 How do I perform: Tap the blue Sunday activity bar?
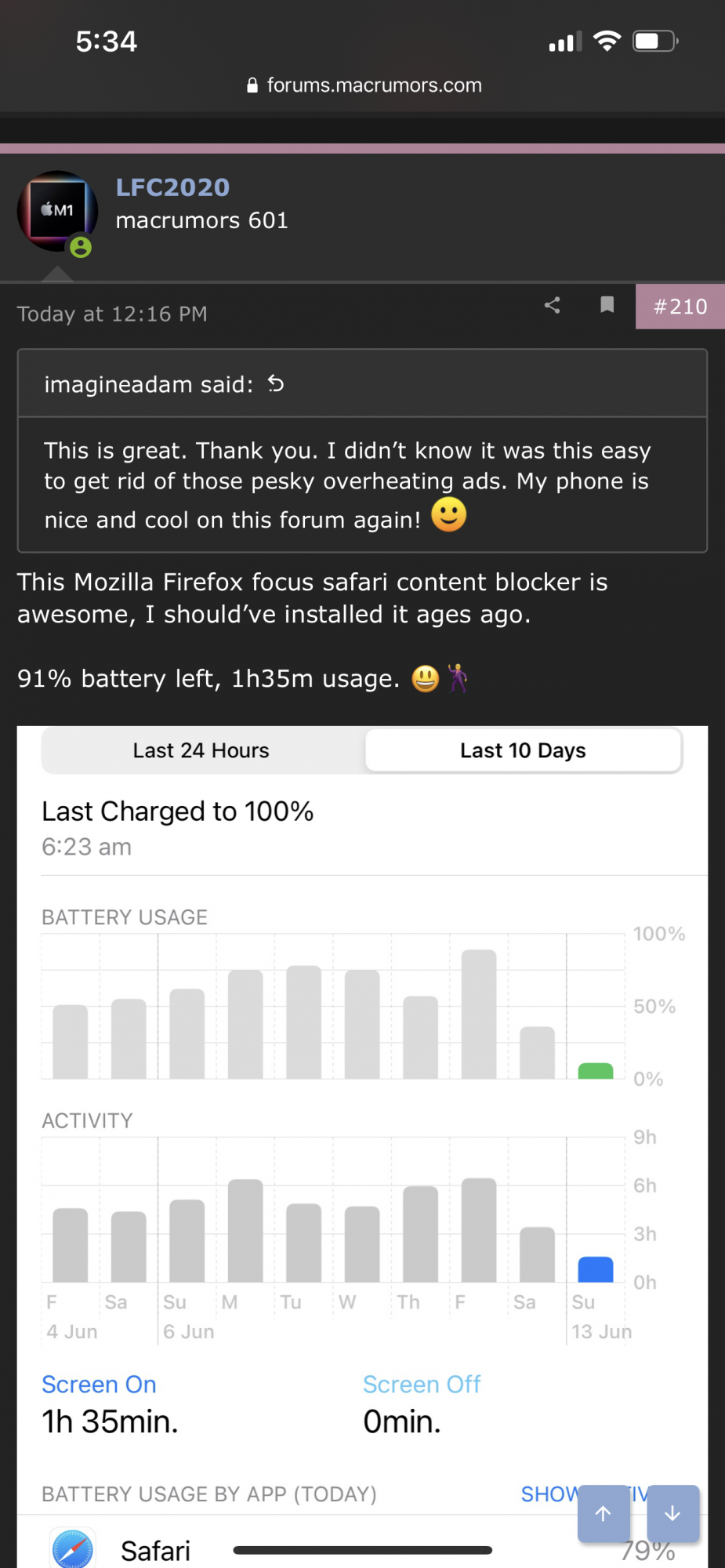tap(596, 1269)
